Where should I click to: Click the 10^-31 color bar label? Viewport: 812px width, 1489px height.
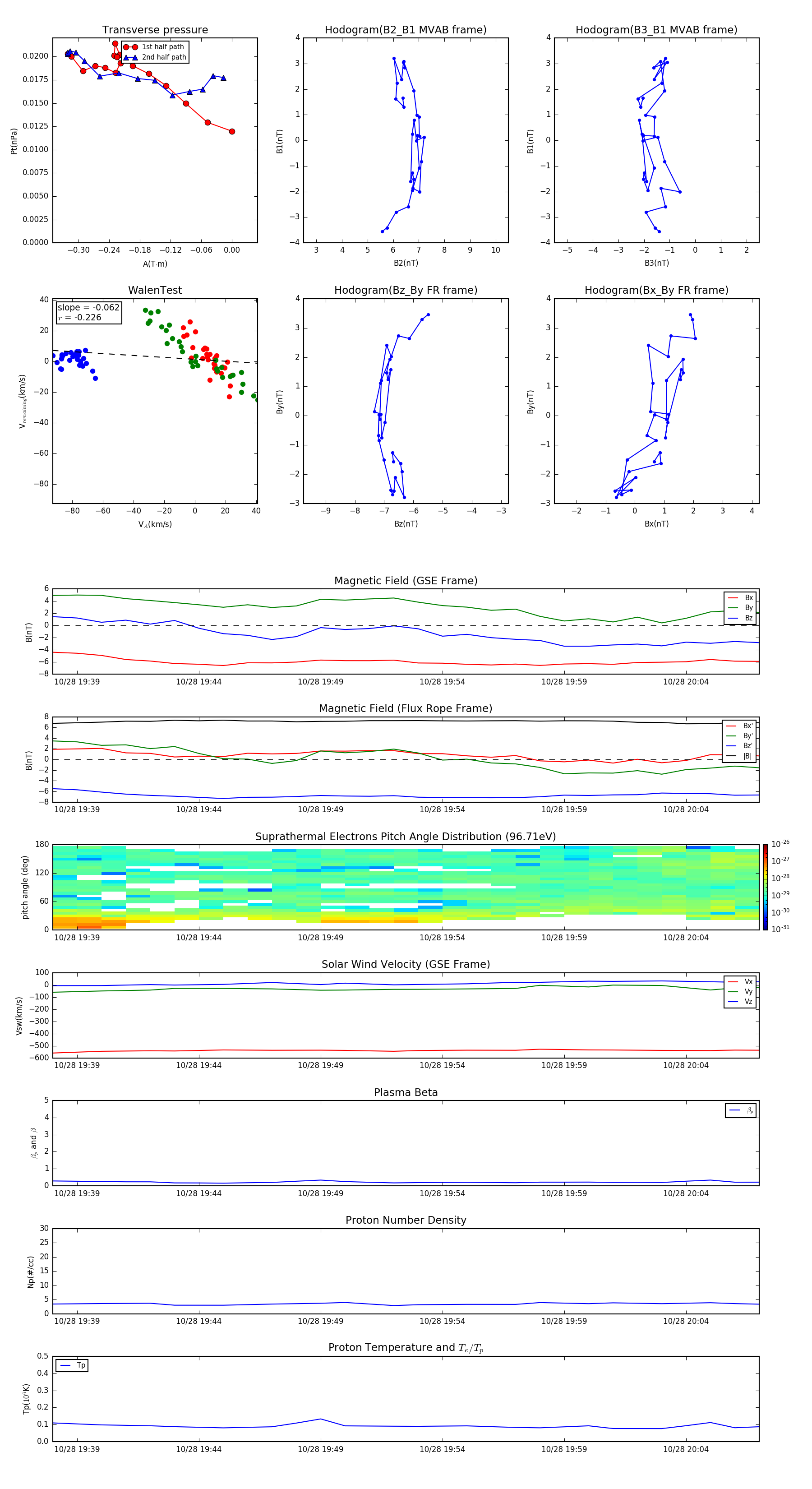tap(780, 929)
